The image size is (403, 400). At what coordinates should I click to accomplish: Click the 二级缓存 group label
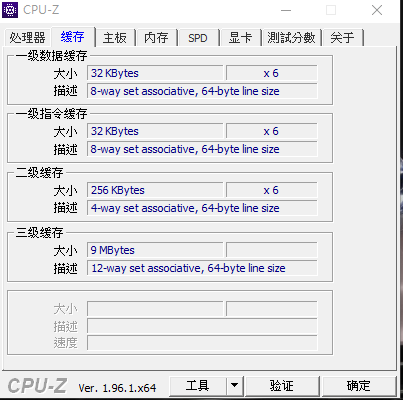click(39, 172)
